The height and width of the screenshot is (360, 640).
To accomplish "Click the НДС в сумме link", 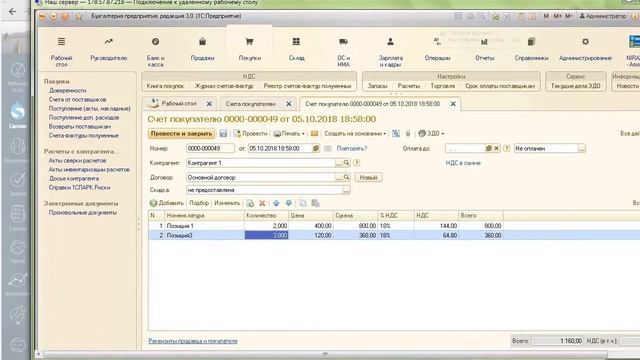I will (x=463, y=163).
